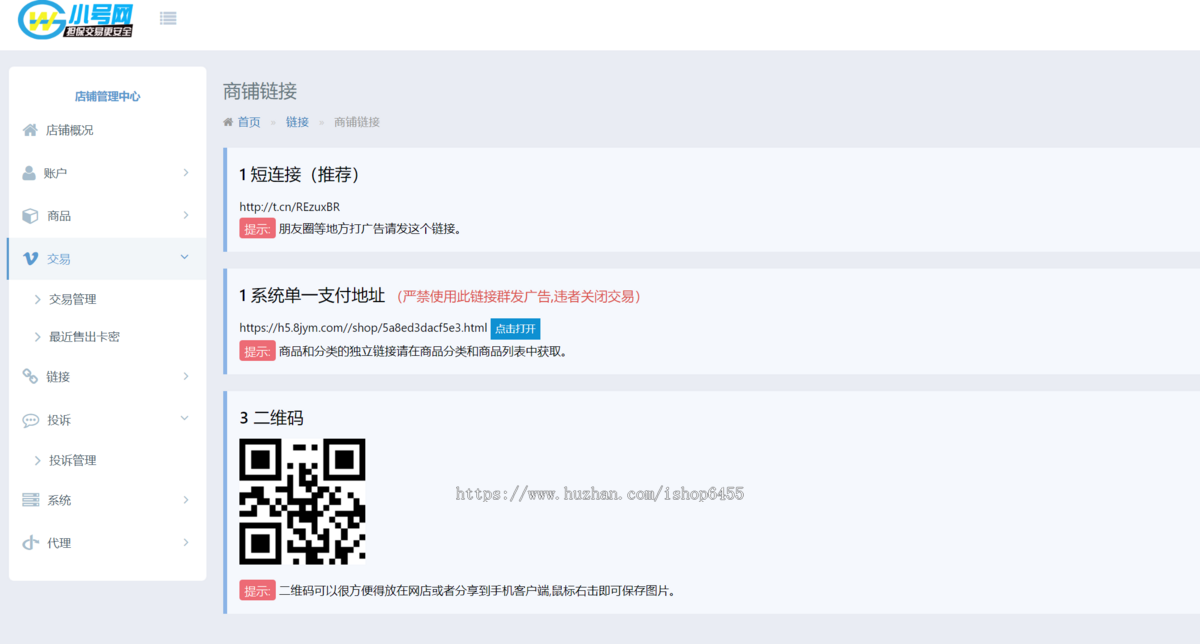Click the short link http://t.cn/REzuxBR

tap(290, 207)
